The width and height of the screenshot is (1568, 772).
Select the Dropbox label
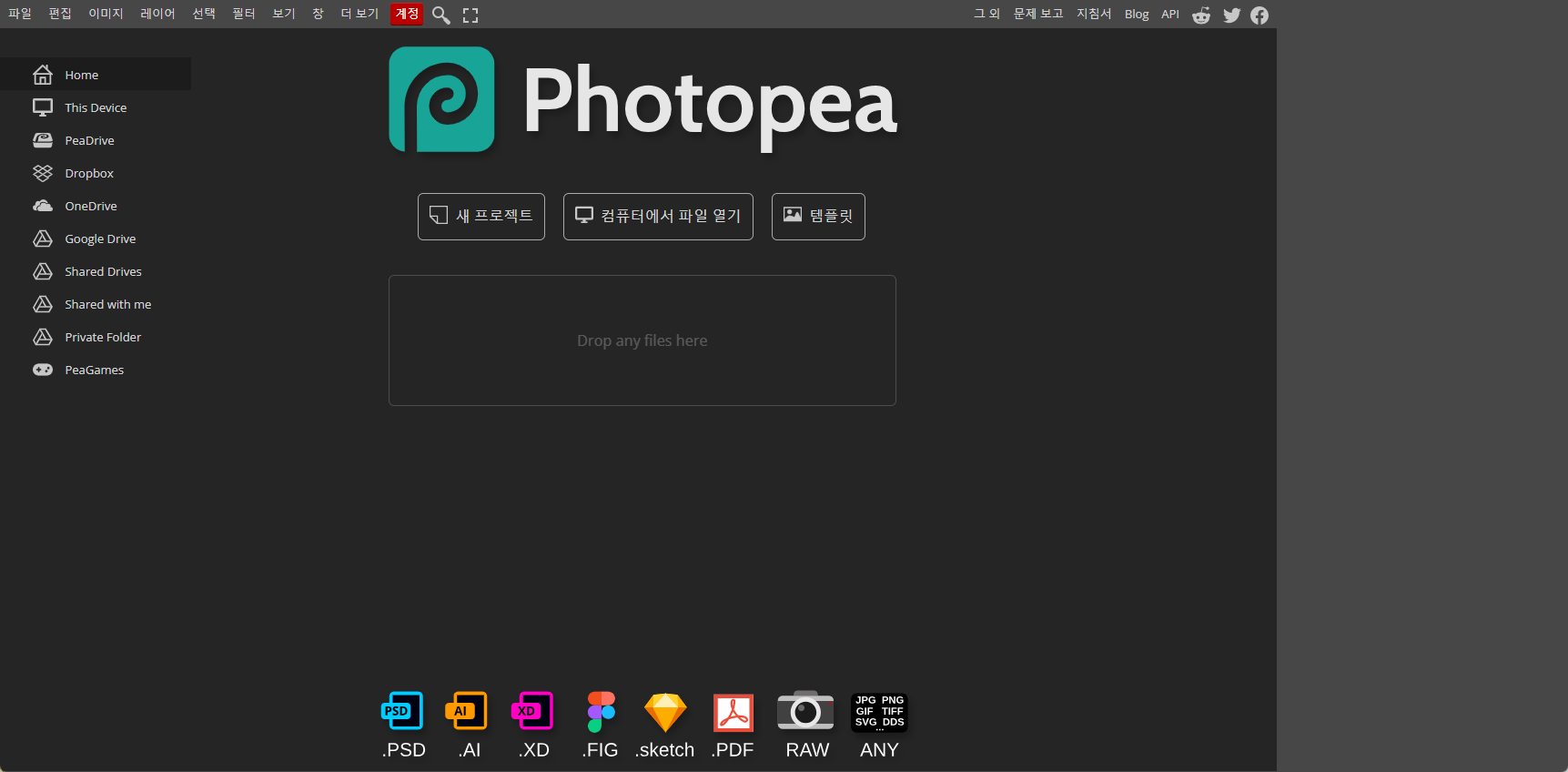click(x=89, y=173)
